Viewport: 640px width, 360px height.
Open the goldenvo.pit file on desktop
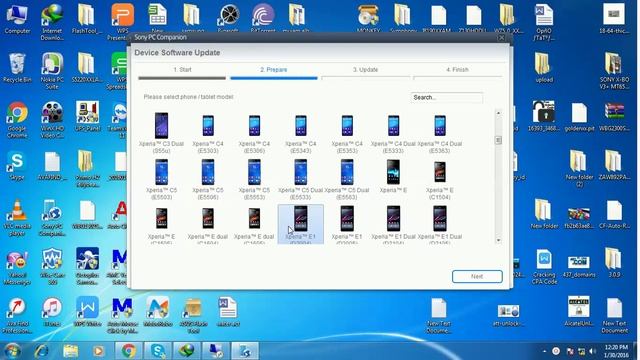pos(579,117)
